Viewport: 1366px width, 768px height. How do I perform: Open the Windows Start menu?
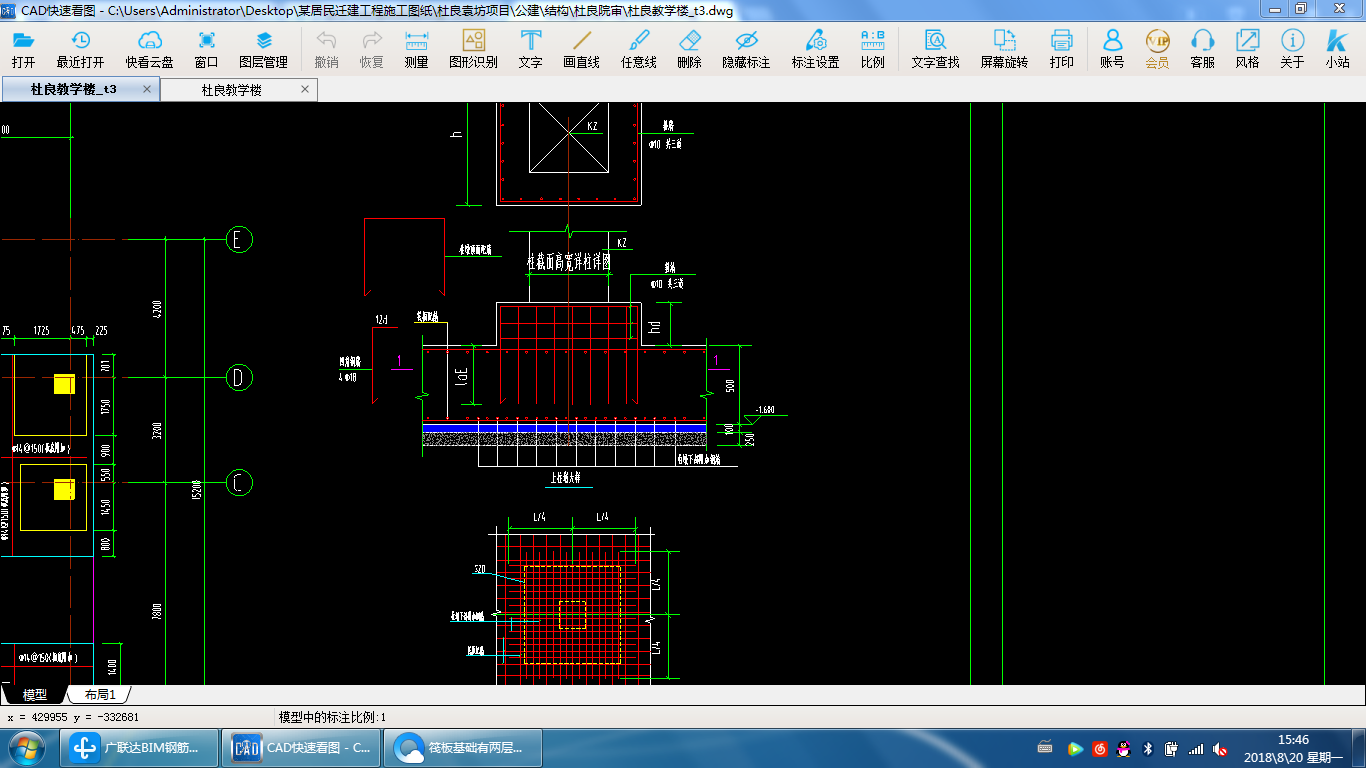[24, 747]
